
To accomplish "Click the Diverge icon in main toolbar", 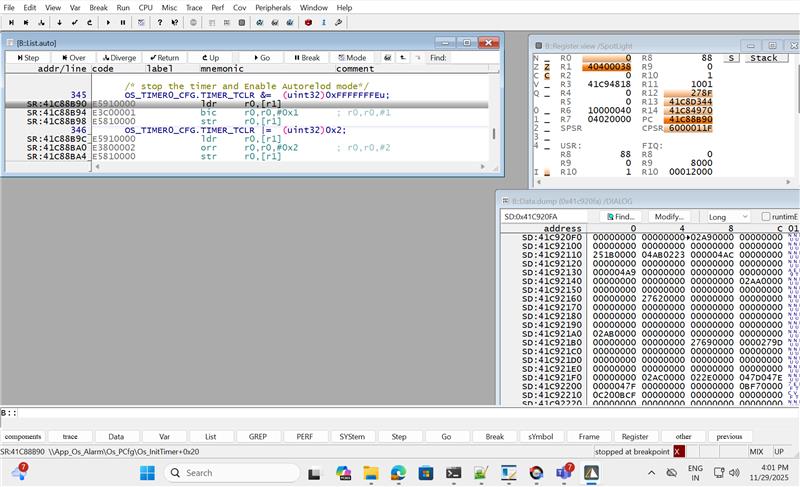I will (x=41, y=22).
